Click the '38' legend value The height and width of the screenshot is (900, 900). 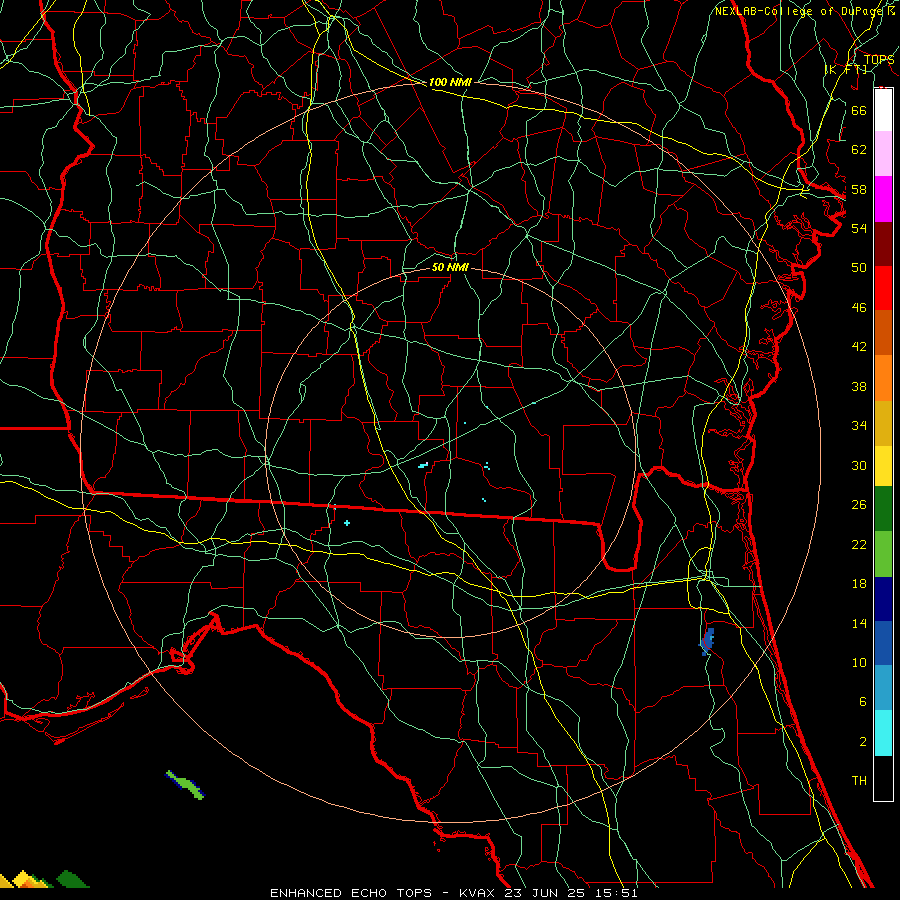coord(859,387)
